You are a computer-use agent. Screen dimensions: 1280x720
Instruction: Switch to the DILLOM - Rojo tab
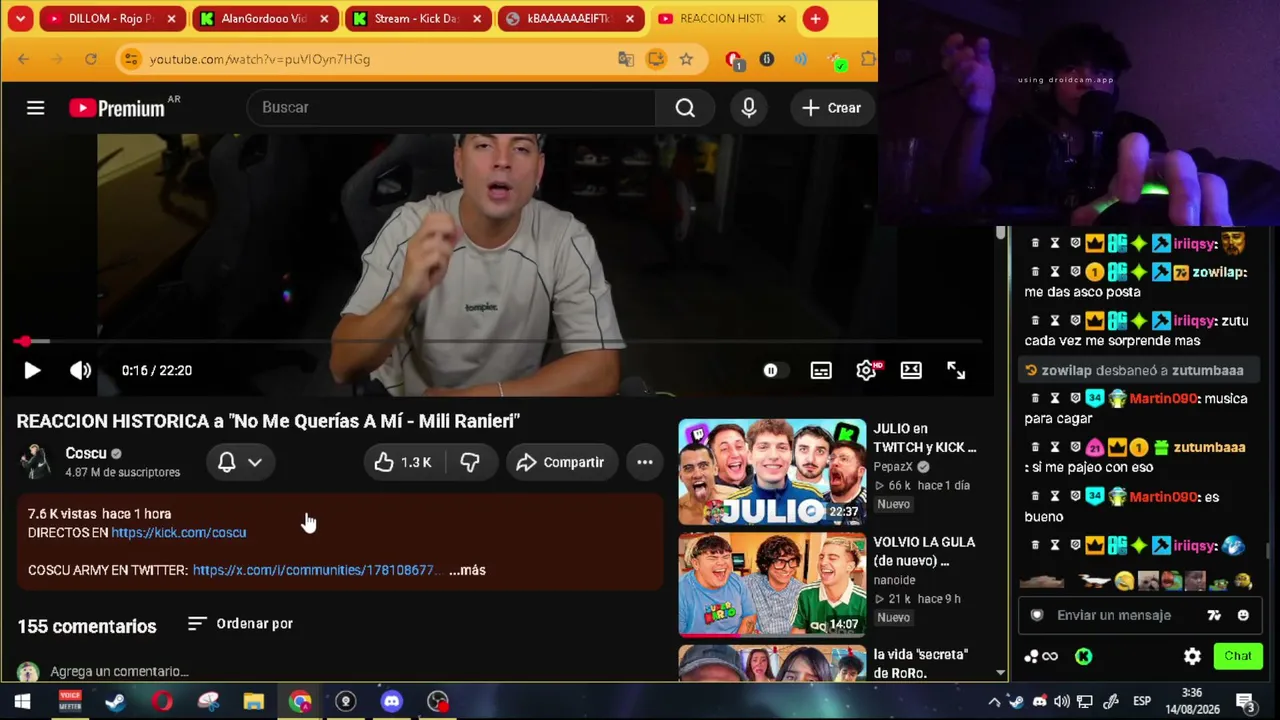112,19
